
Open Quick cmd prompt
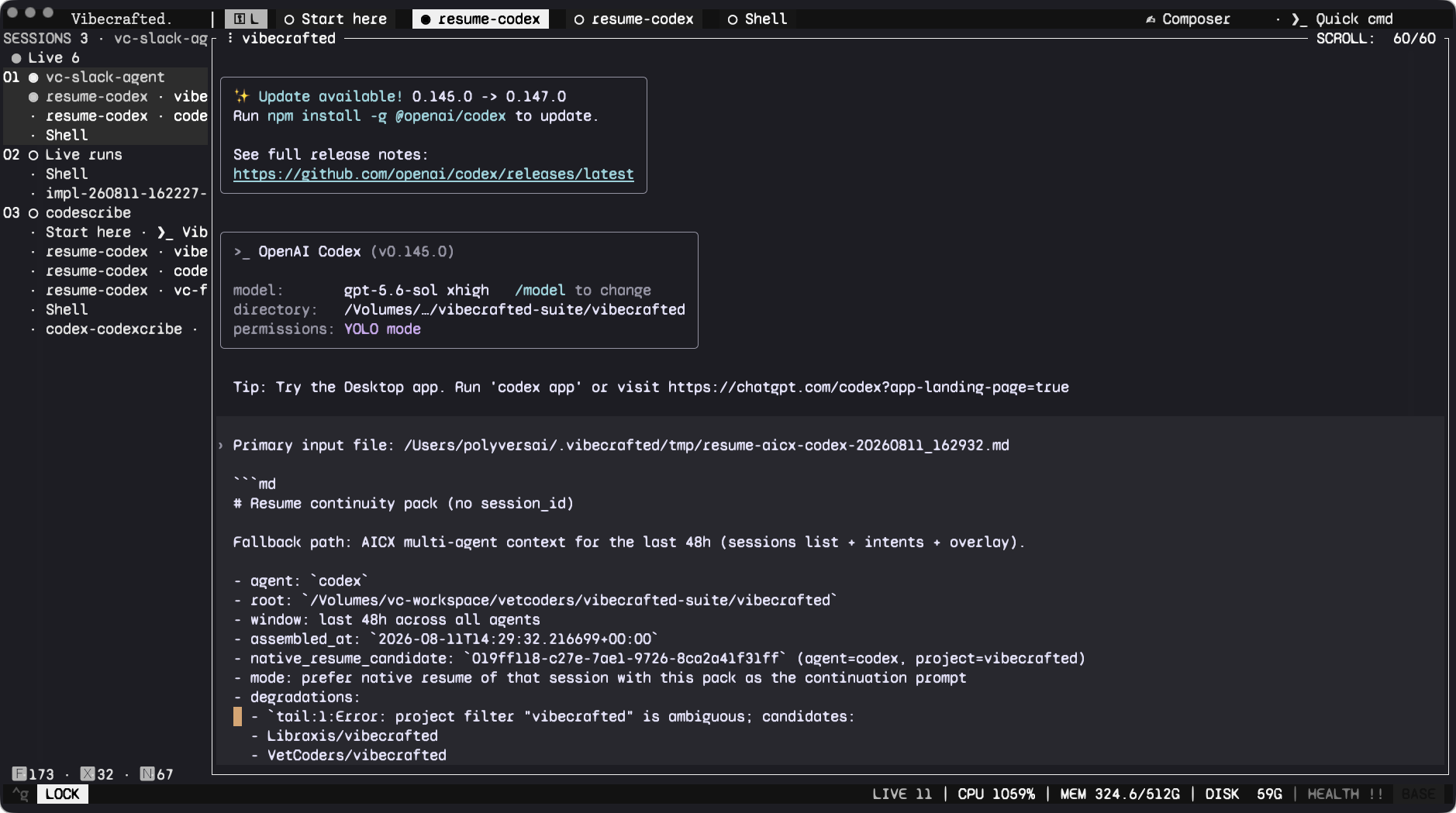[x=1342, y=19]
